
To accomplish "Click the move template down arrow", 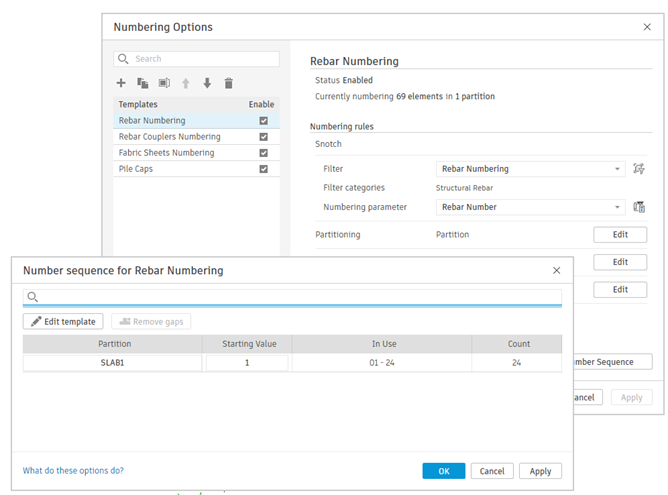I will point(207,83).
